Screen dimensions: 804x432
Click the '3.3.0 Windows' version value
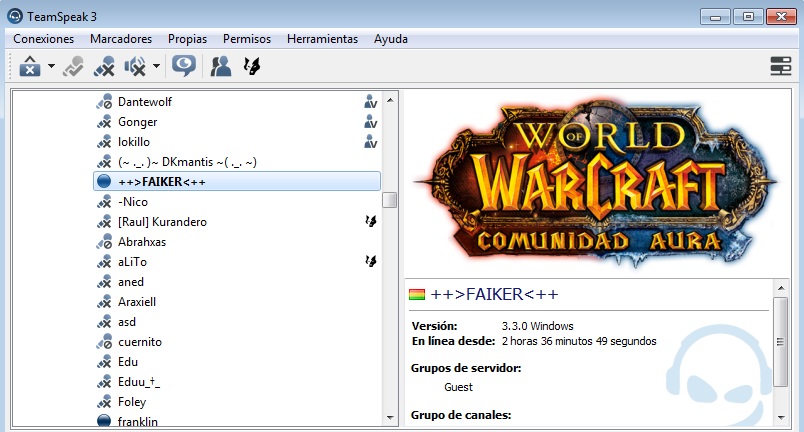point(537,326)
